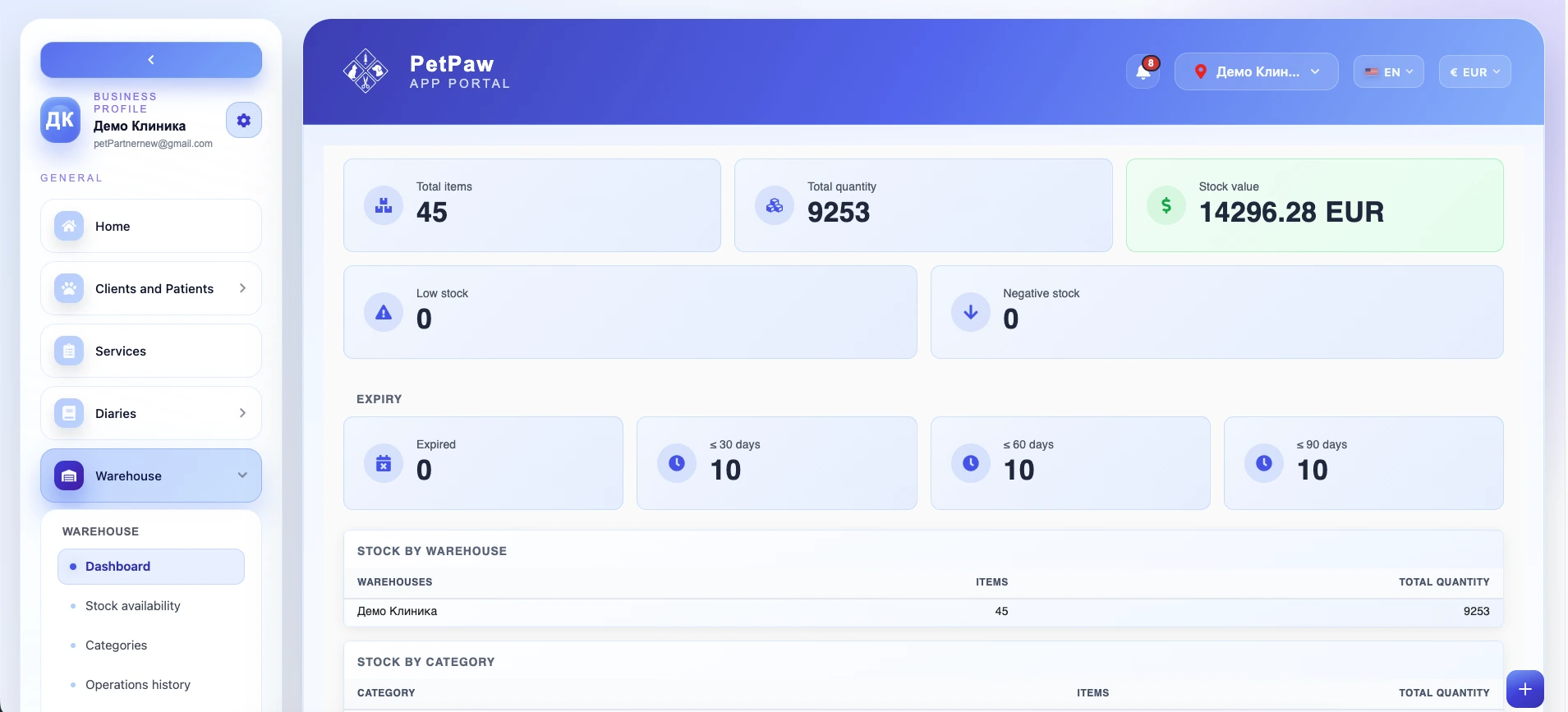Image resolution: width=1568 pixels, height=712 pixels.
Task: Click the Diaries book icon
Action: (69, 413)
